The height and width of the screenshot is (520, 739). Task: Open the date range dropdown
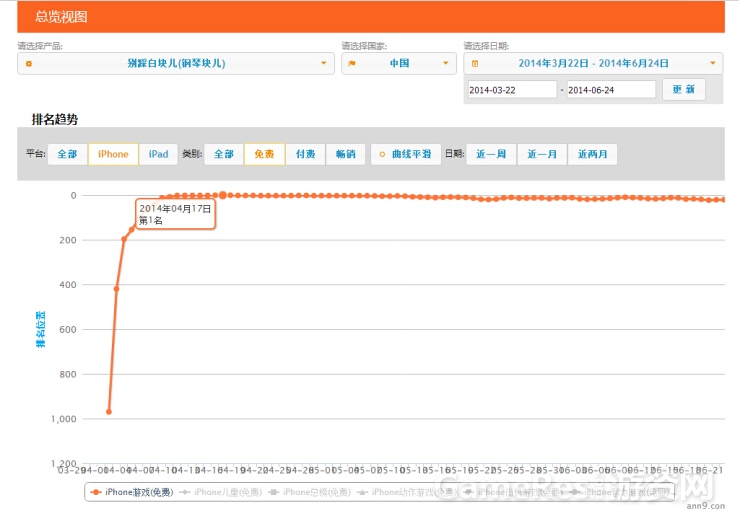click(x=593, y=63)
